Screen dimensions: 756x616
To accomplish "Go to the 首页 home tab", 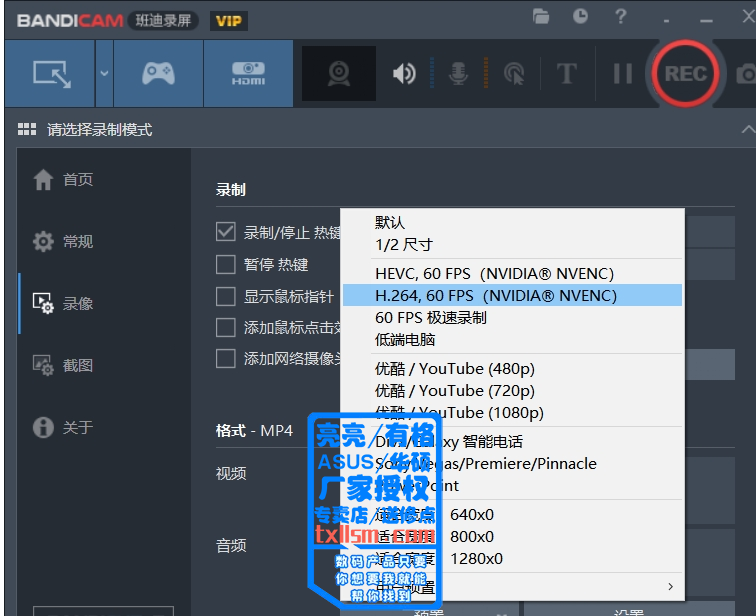I will tap(63, 179).
